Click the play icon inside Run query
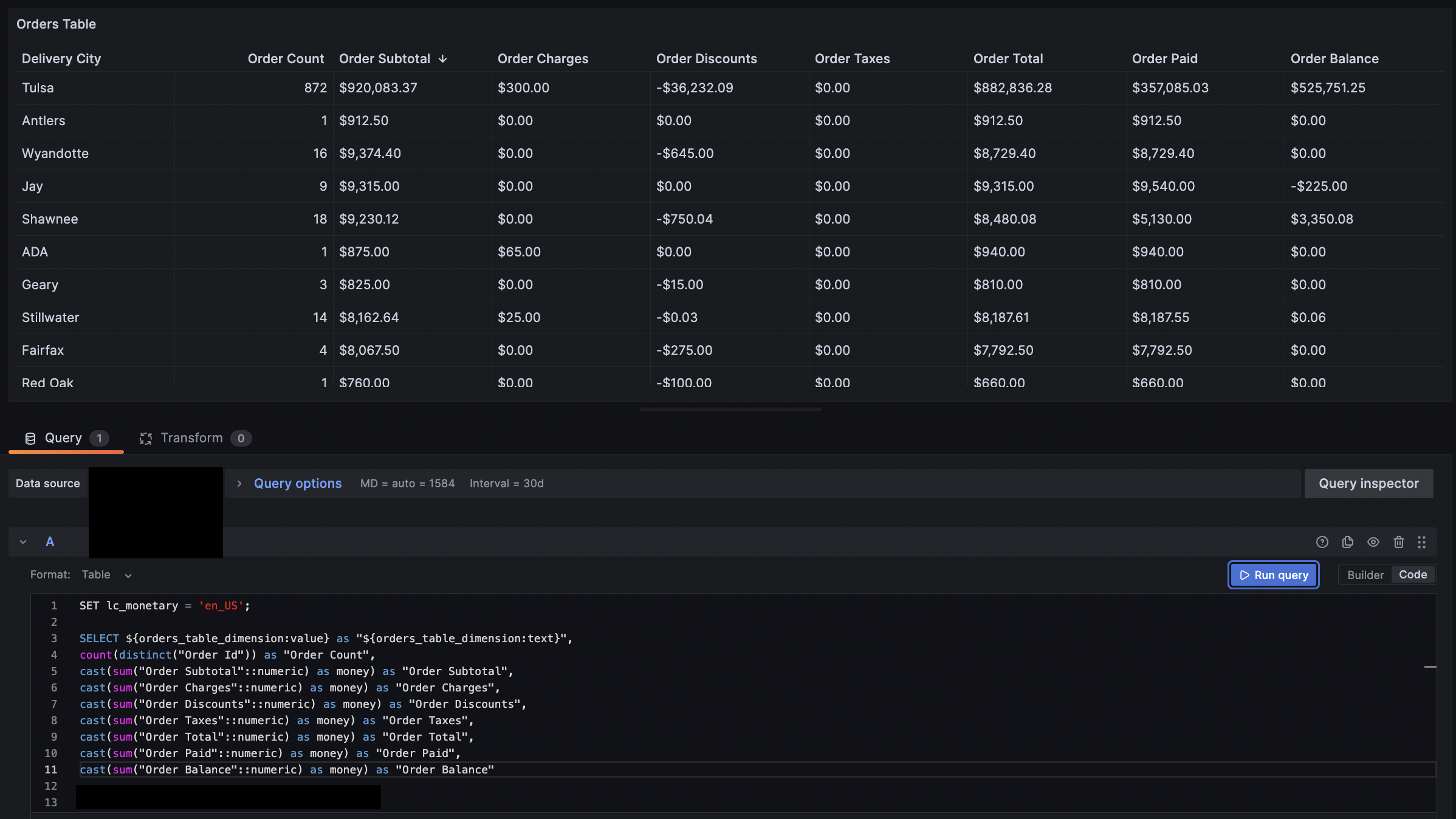Image resolution: width=1456 pixels, height=819 pixels. [x=1245, y=575]
